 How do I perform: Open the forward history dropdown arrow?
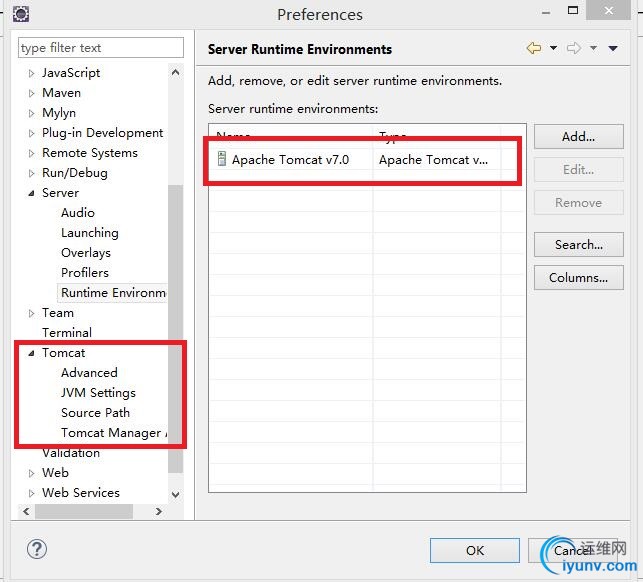tap(593, 48)
